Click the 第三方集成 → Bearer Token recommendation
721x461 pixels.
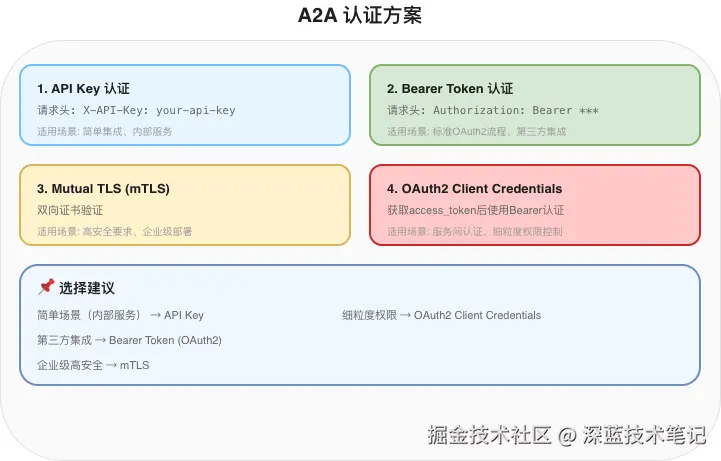[129, 340]
